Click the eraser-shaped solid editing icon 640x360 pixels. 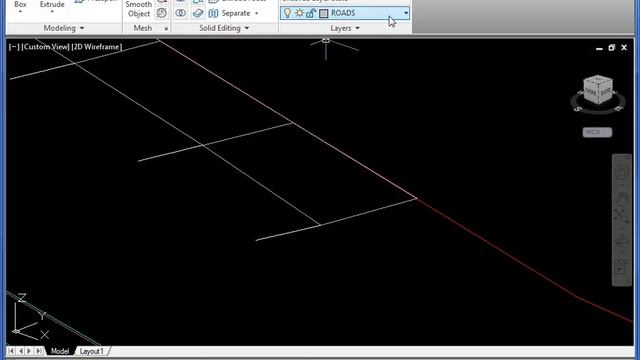[198, 13]
